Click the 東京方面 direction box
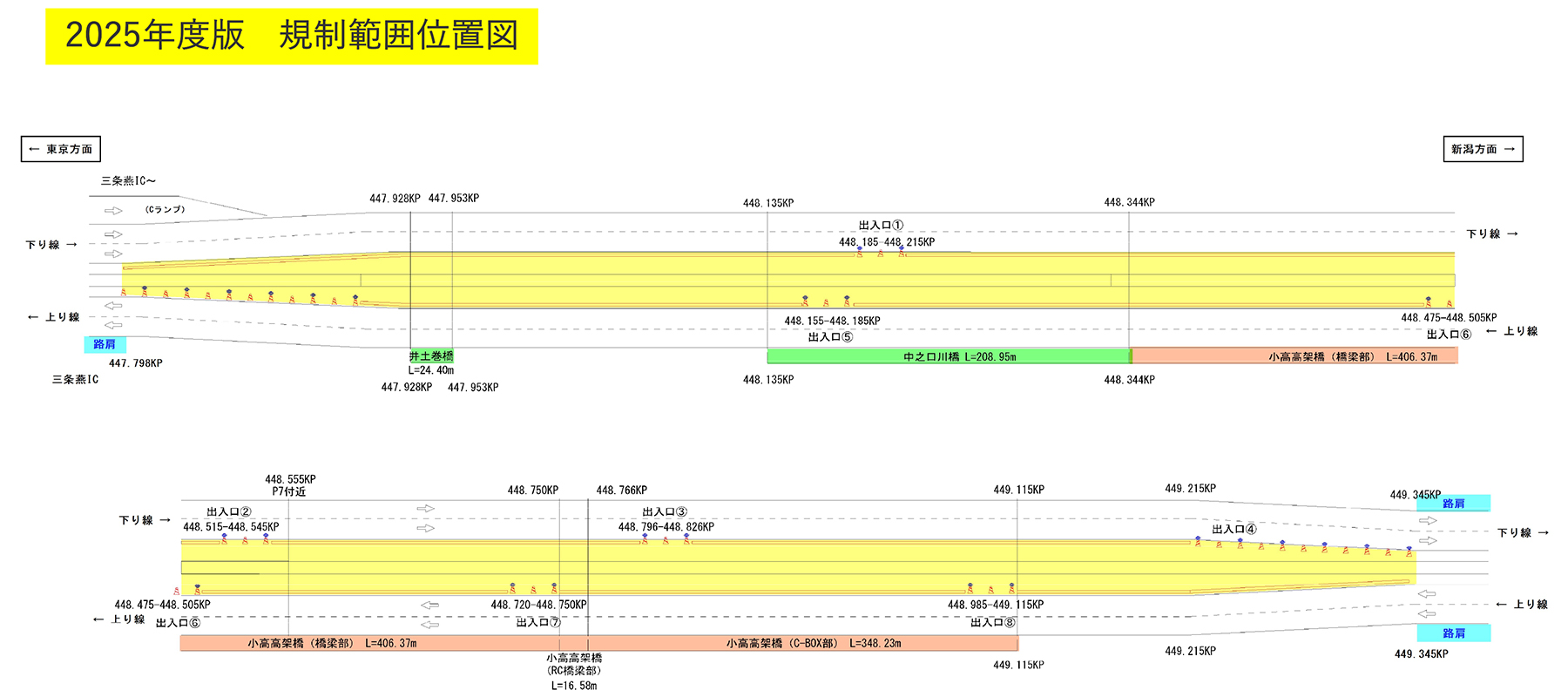Image resolution: width=1568 pixels, height=697 pixels. [61, 149]
